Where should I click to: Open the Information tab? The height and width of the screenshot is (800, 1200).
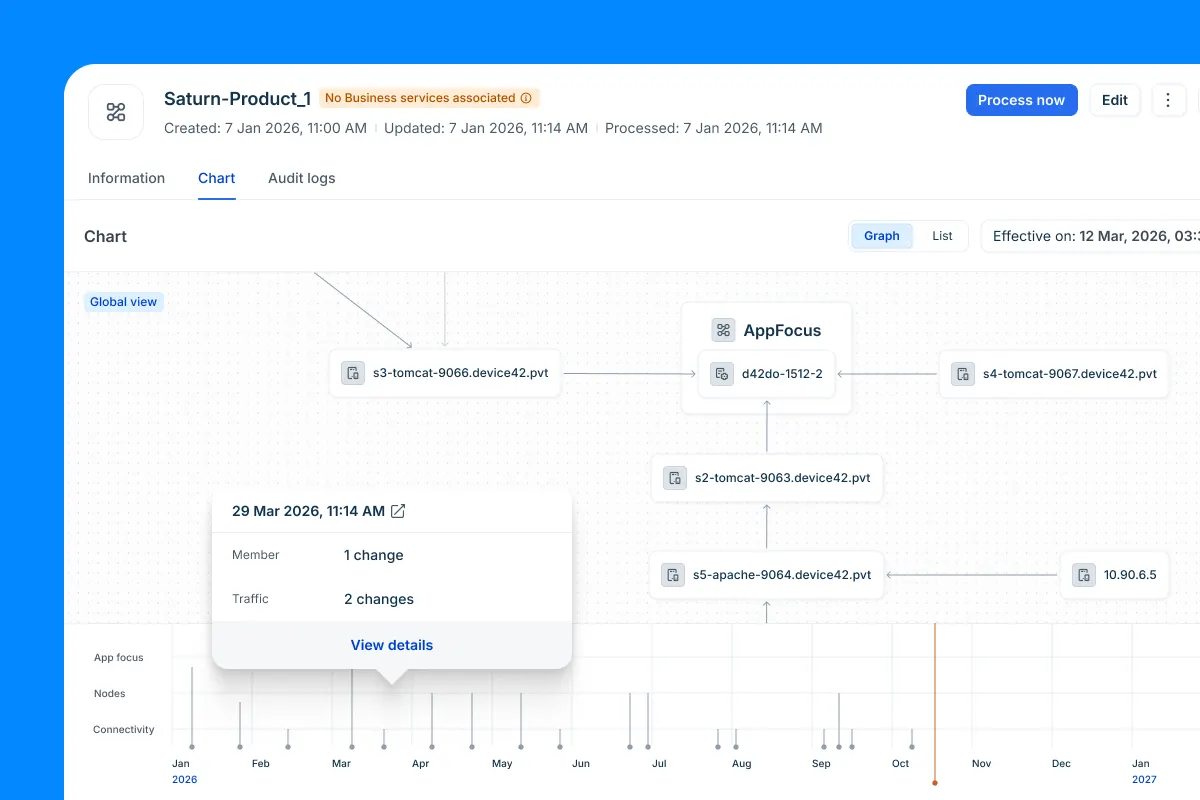tap(126, 178)
